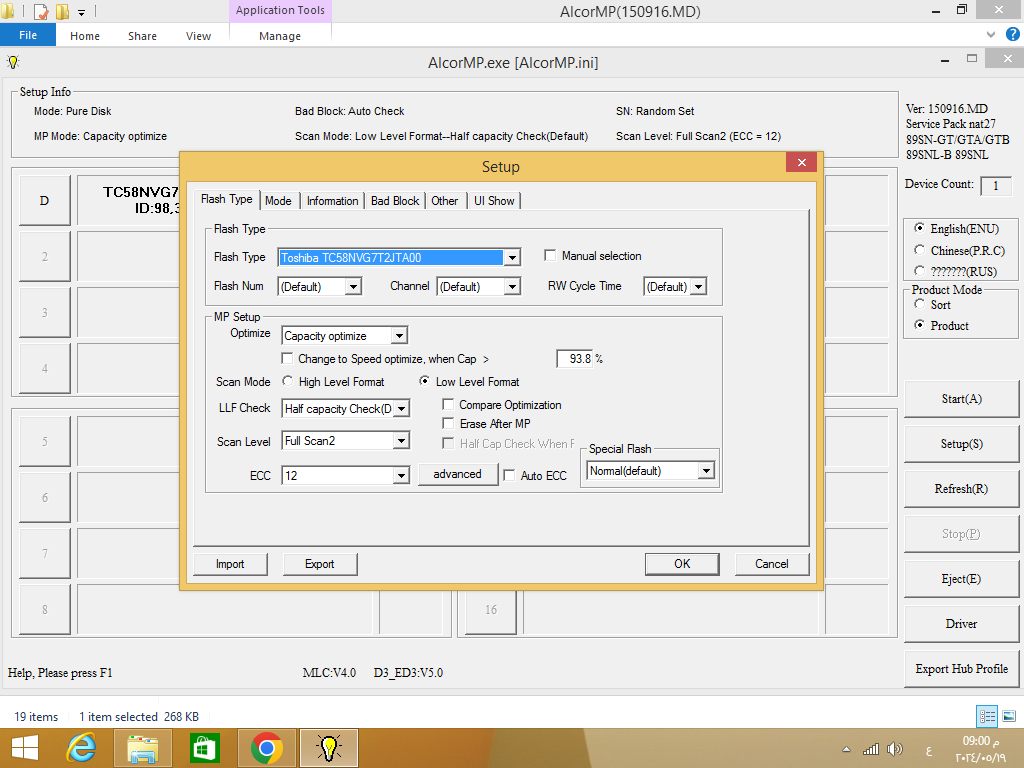The height and width of the screenshot is (768, 1024).
Task: Select Sort product mode radio
Action: pyautogui.click(x=920, y=304)
